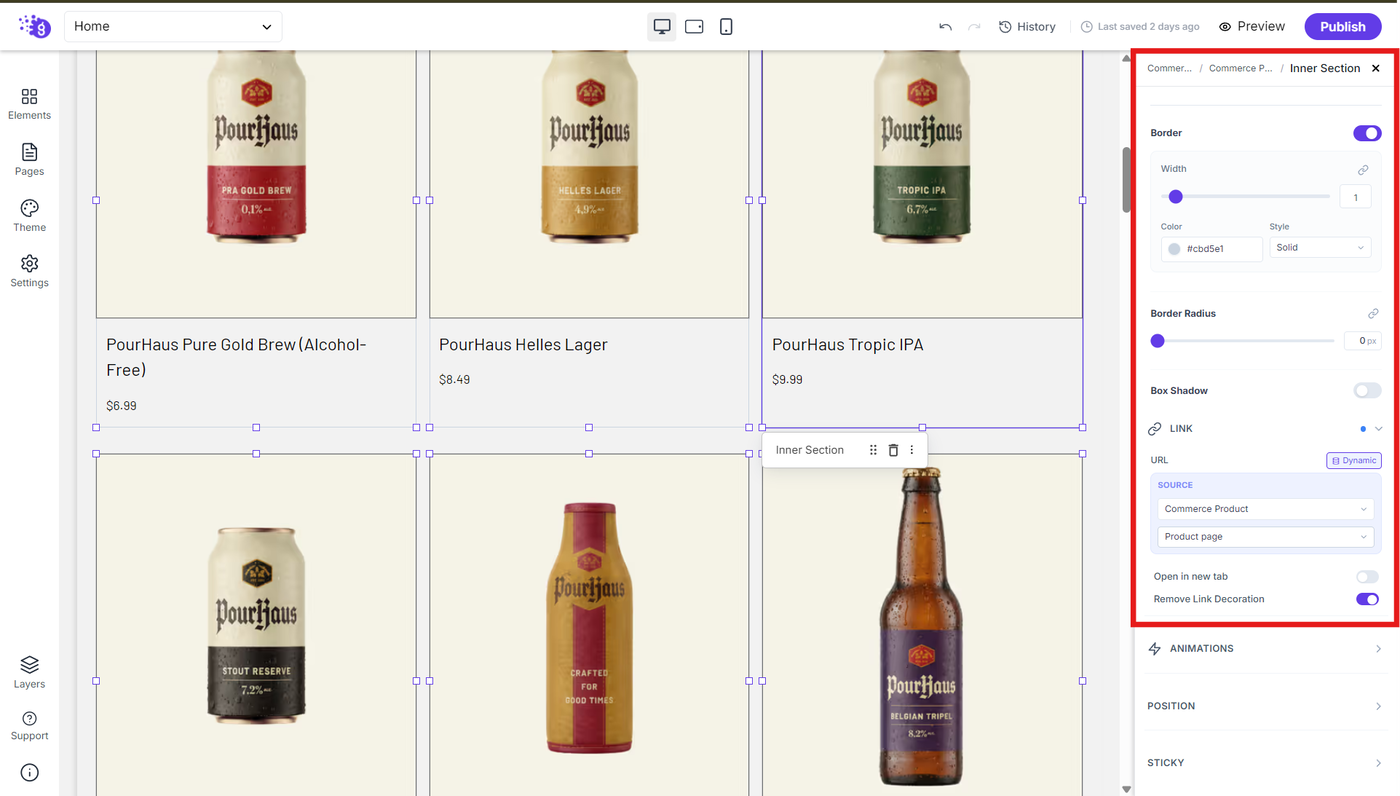
Task: Turn on Open in new tab
Action: coord(1367,577)
